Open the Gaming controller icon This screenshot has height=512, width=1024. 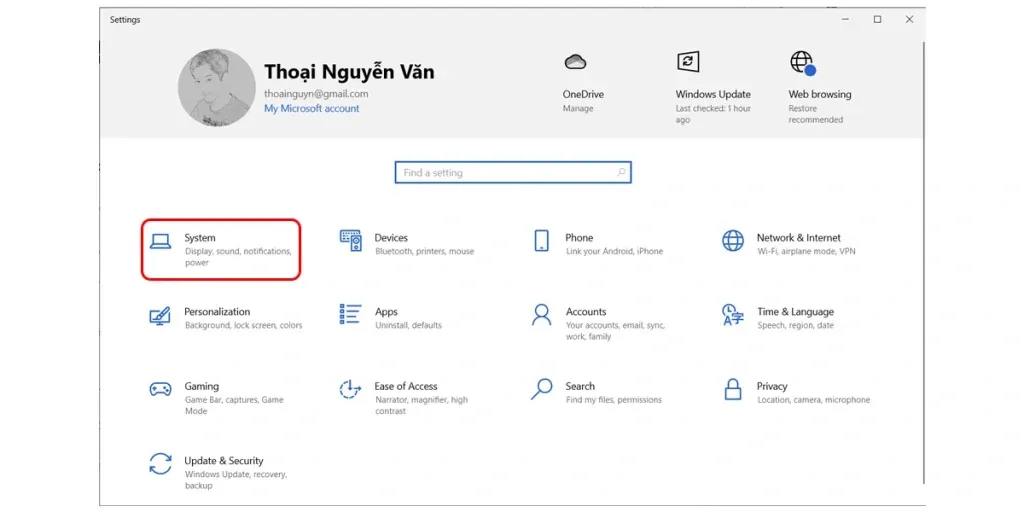click(160, 389)
